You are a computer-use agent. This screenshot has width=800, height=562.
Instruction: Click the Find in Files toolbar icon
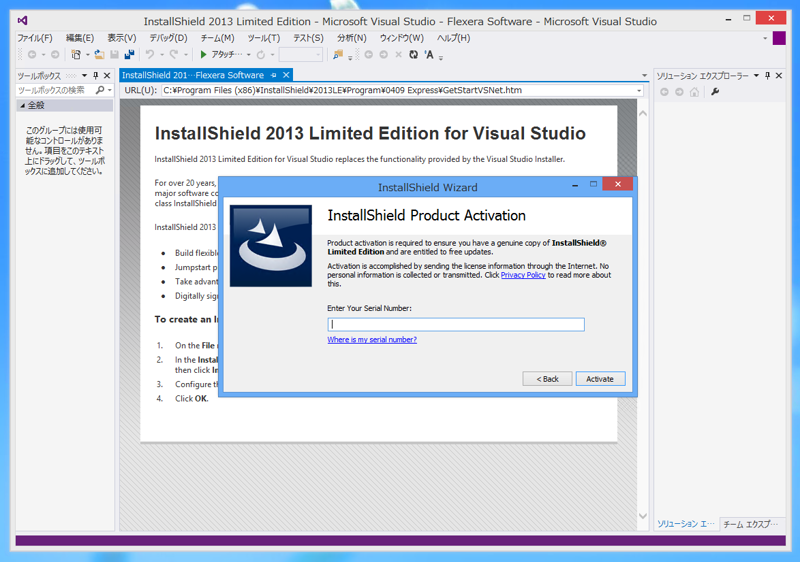pyautogui.click(x=337, y=55)
